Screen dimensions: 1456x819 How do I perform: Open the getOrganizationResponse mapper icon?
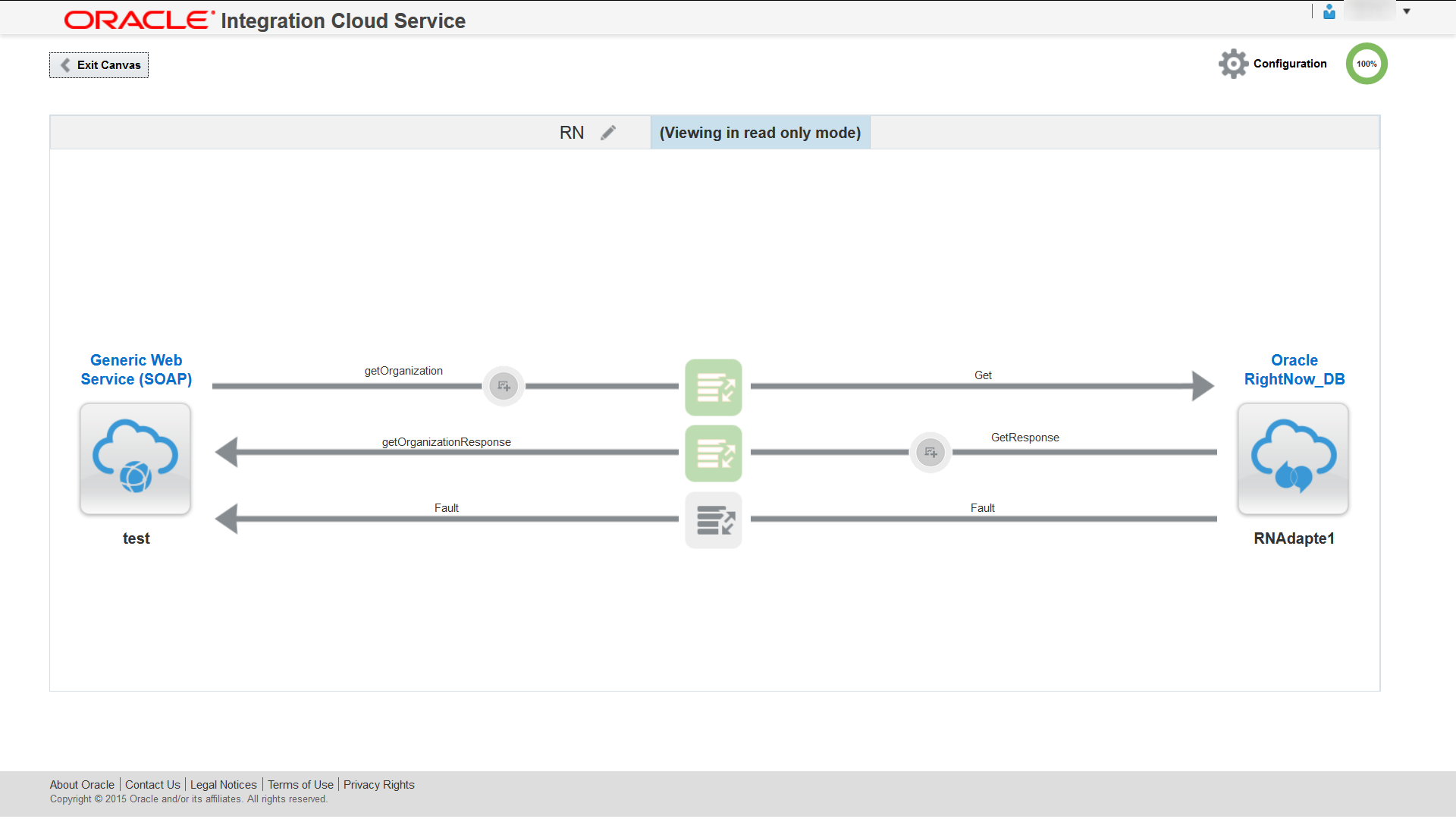pos(713,453)
